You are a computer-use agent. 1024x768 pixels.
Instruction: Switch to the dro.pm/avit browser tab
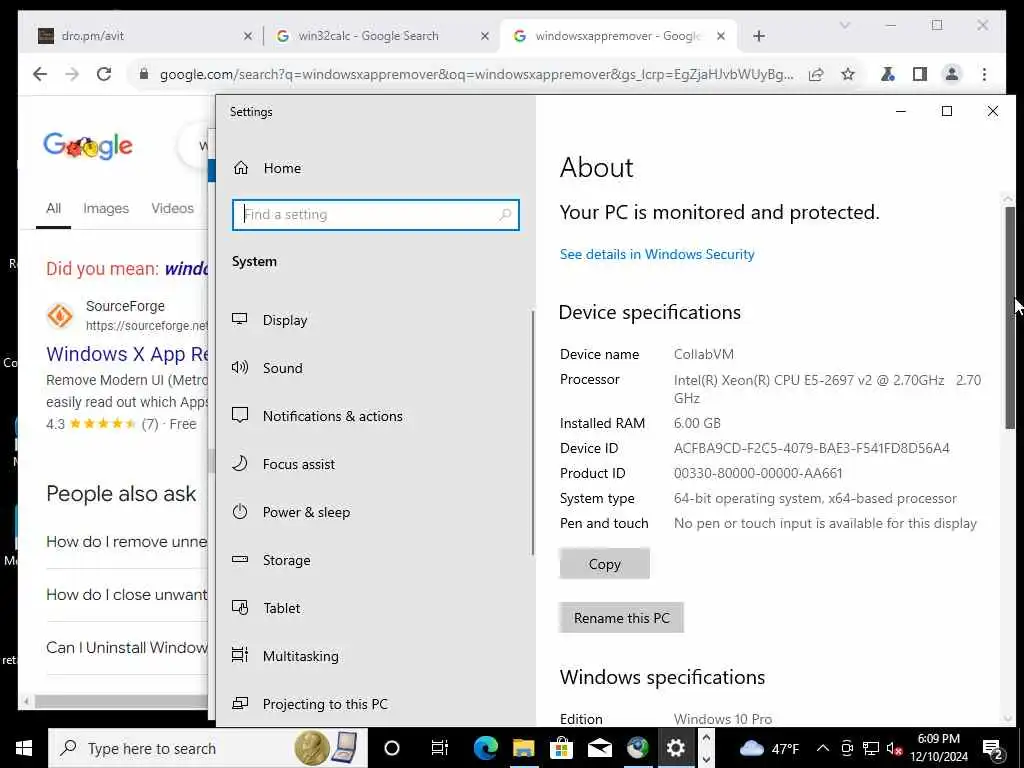[x=146, y=36]
